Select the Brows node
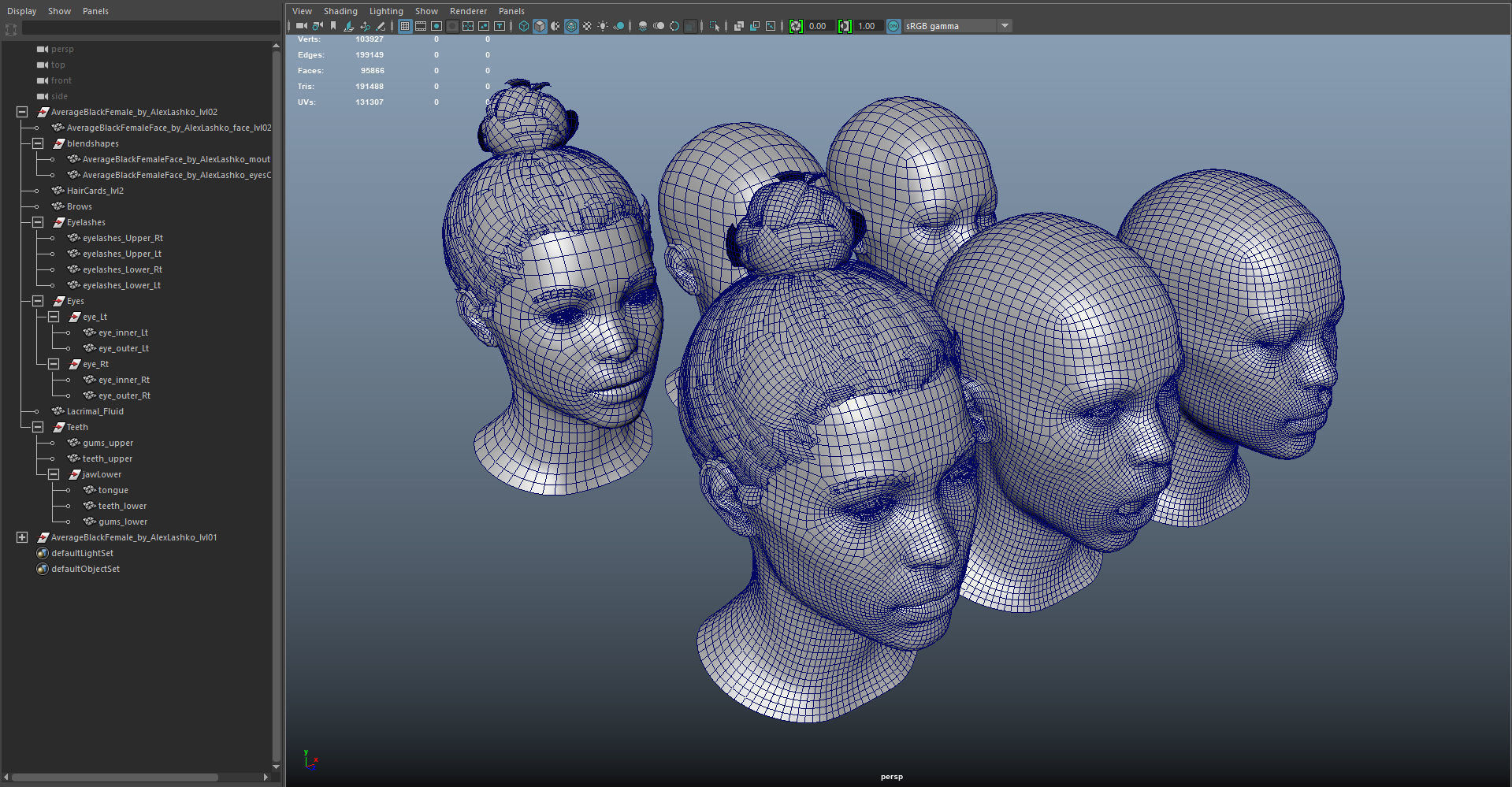Image resolution: width=1512 pixels, height=787 pixels. tap(79, 206)
